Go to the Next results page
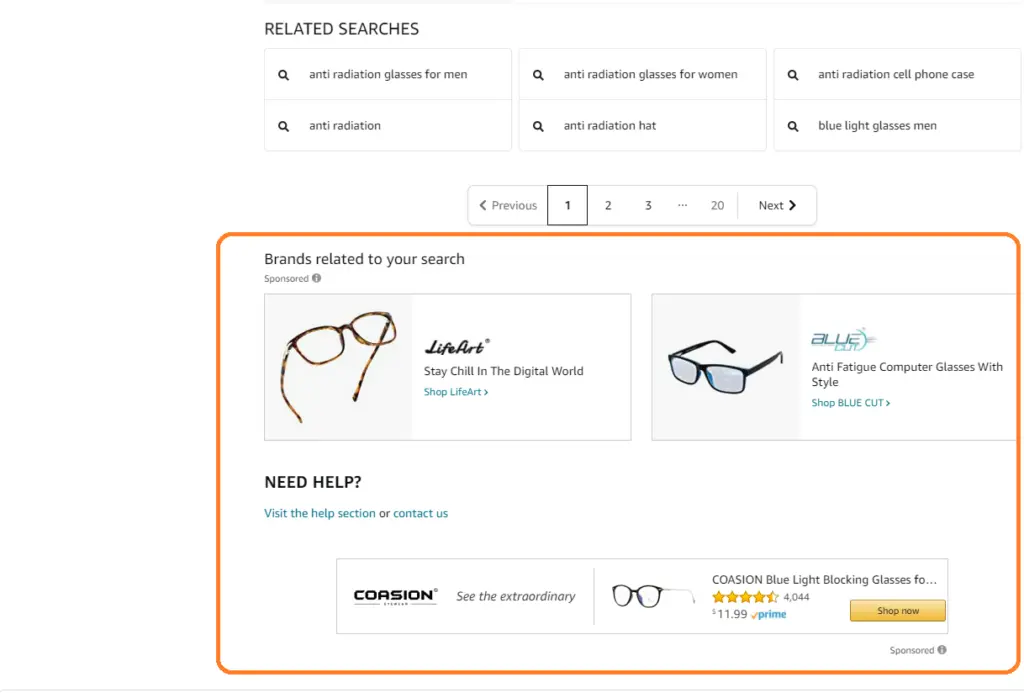 pyautogui.click(x=777, y=206)
